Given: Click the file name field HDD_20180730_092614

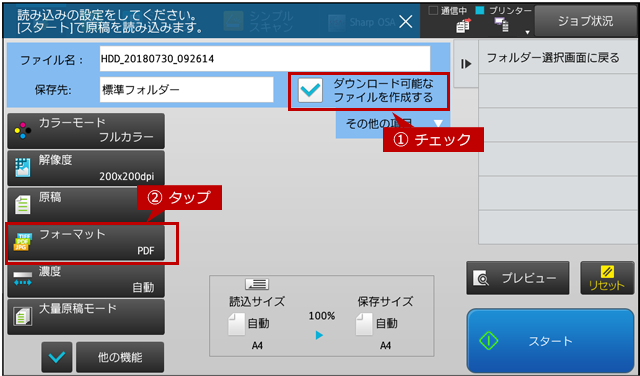Looking at the screenshot, I should tap(265, 59).
